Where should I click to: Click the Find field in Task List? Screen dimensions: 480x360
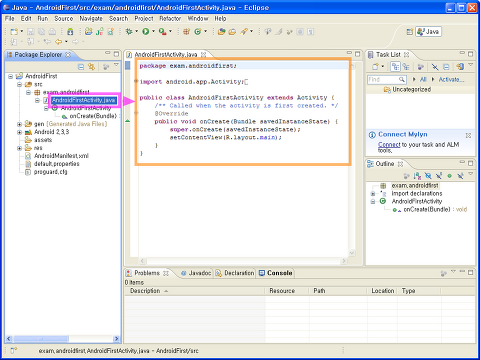click(386, 80)
